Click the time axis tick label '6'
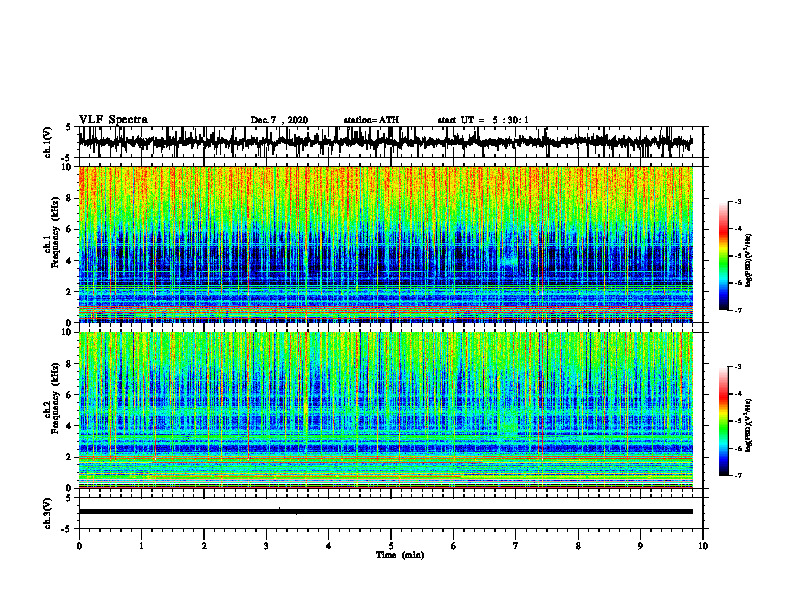Screen dimensions: 792x612 [x=453, y=546]
